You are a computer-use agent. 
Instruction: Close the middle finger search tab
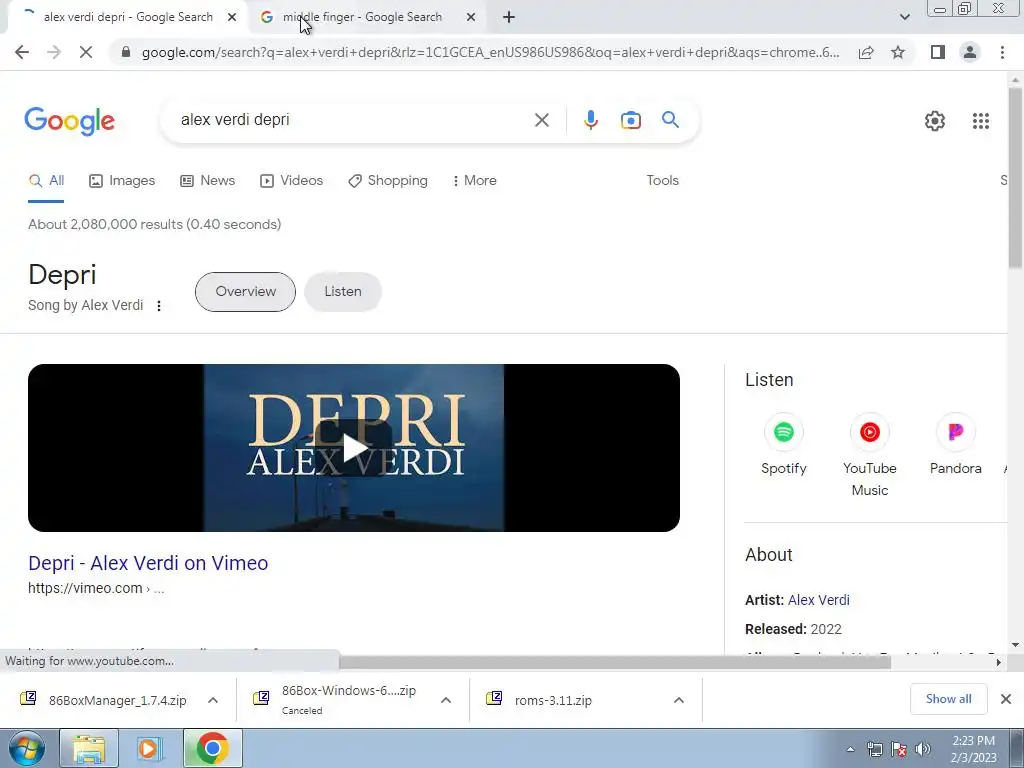471,17
